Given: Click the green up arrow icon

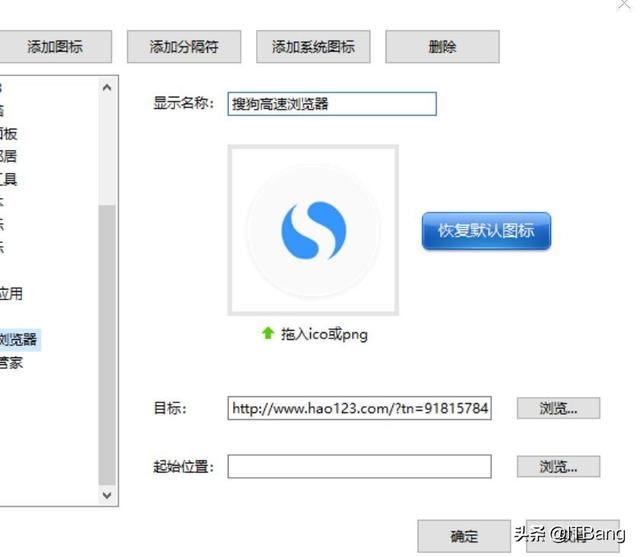Looking at the screenshot, I should click(268, 333).
